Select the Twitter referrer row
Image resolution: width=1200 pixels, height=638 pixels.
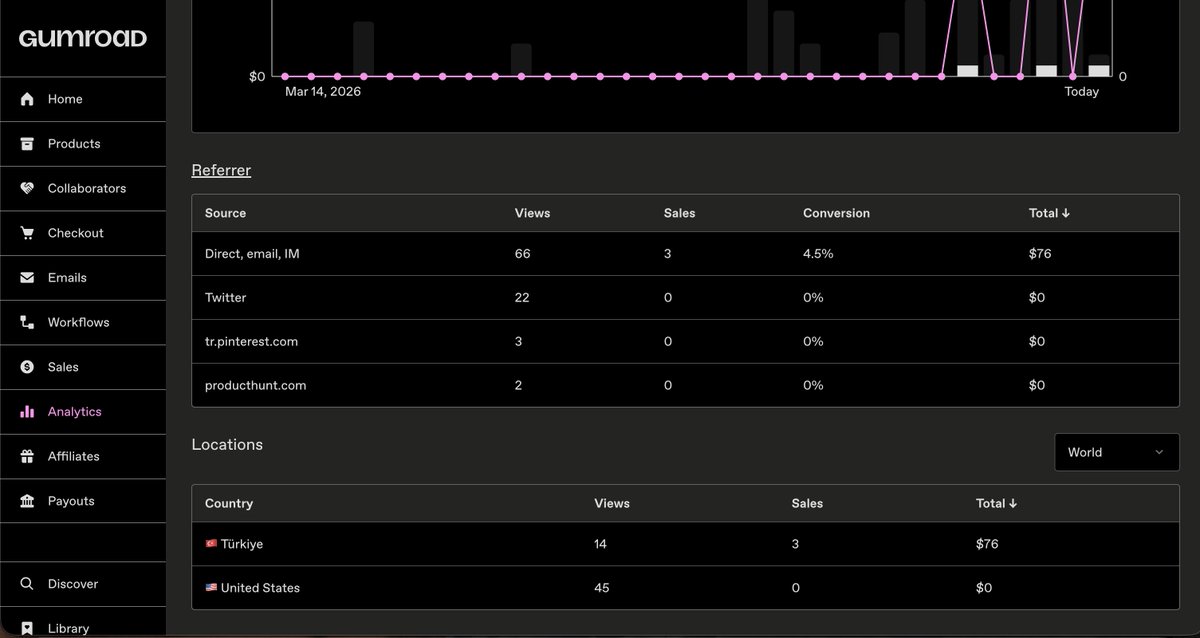(685, 298)
